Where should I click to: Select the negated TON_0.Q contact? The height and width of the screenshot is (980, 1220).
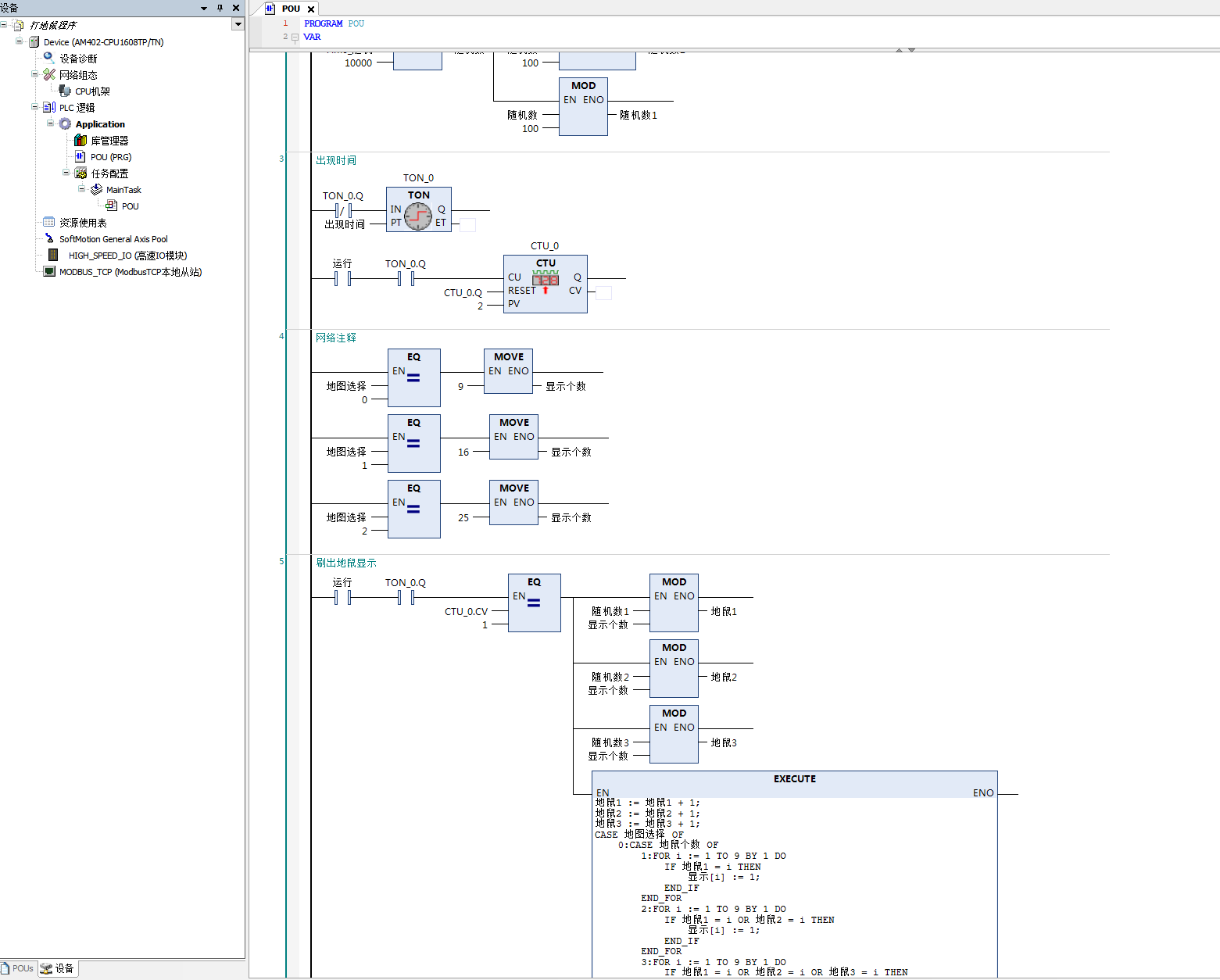(x=343, y=210)
